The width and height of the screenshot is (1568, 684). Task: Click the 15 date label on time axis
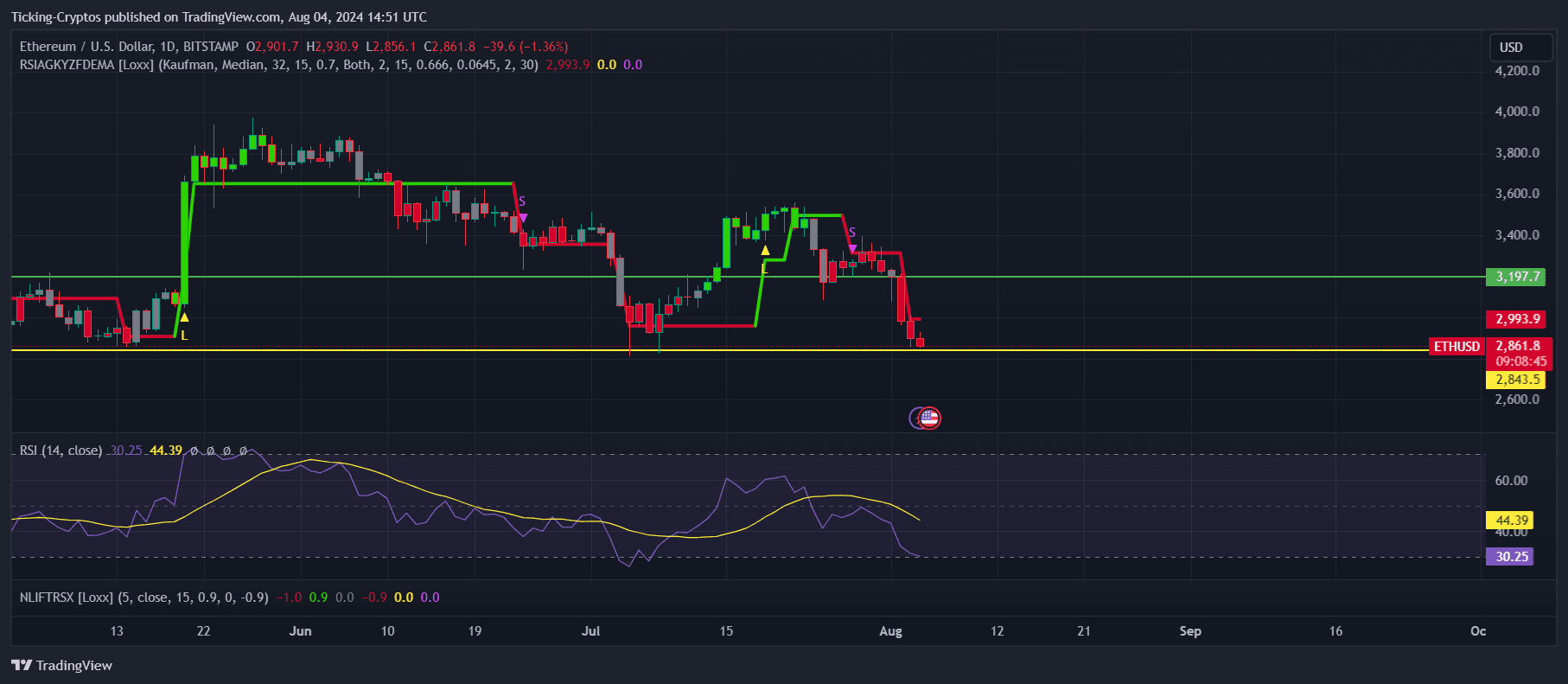click(726, 631)
